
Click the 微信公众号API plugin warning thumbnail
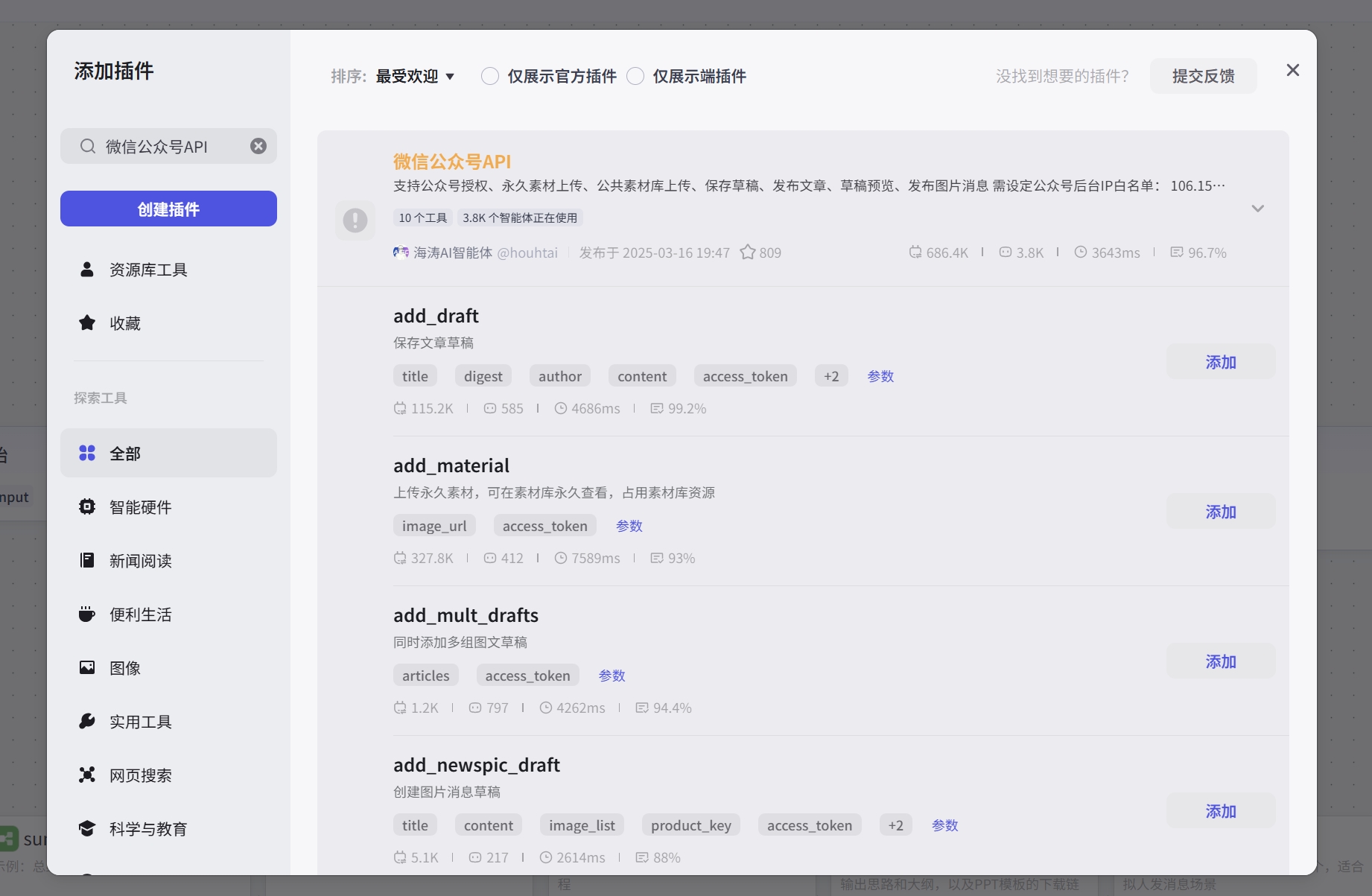coord(355,220)
